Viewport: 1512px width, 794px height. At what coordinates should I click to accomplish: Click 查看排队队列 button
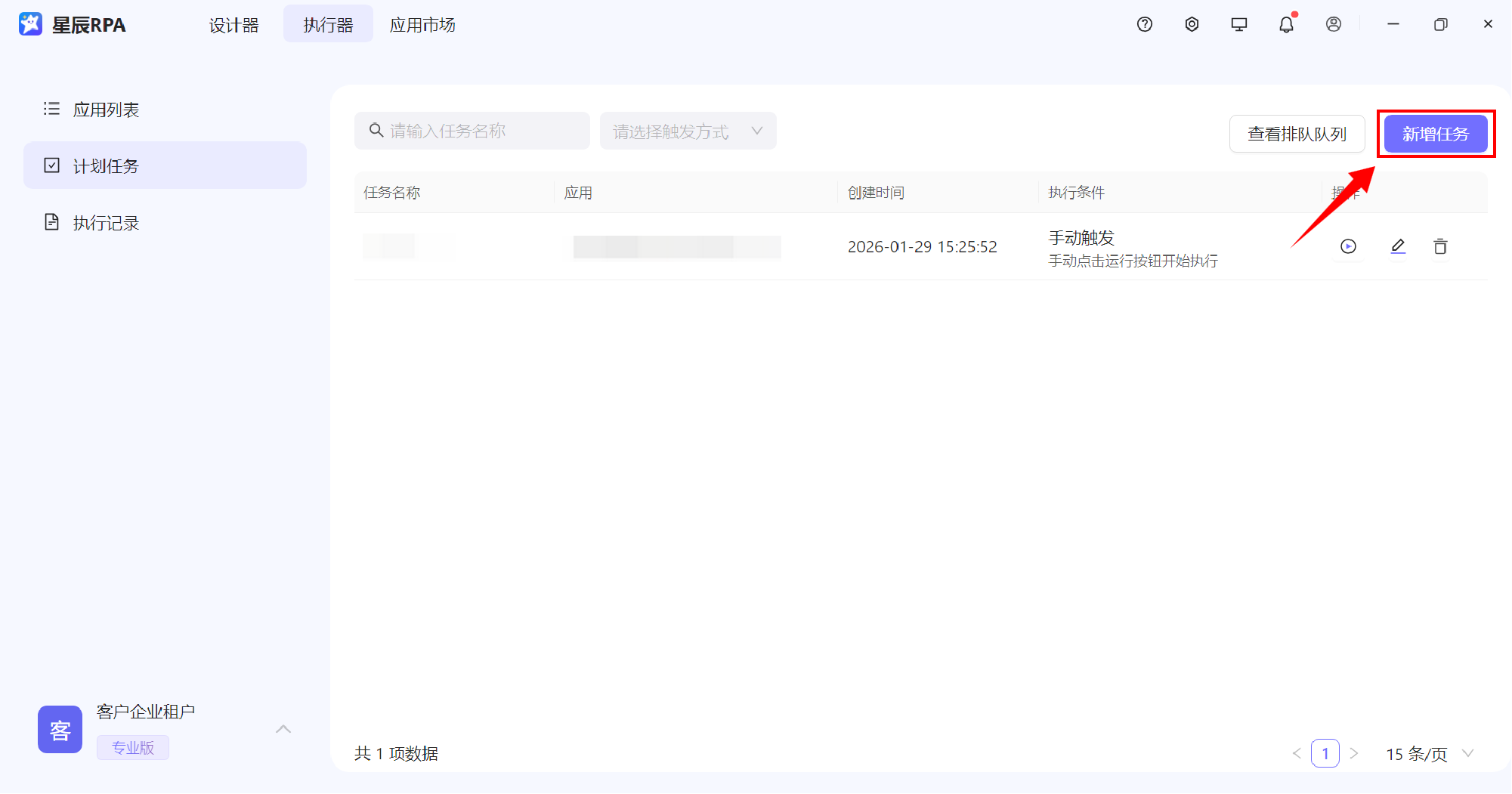coord(1297,134)
